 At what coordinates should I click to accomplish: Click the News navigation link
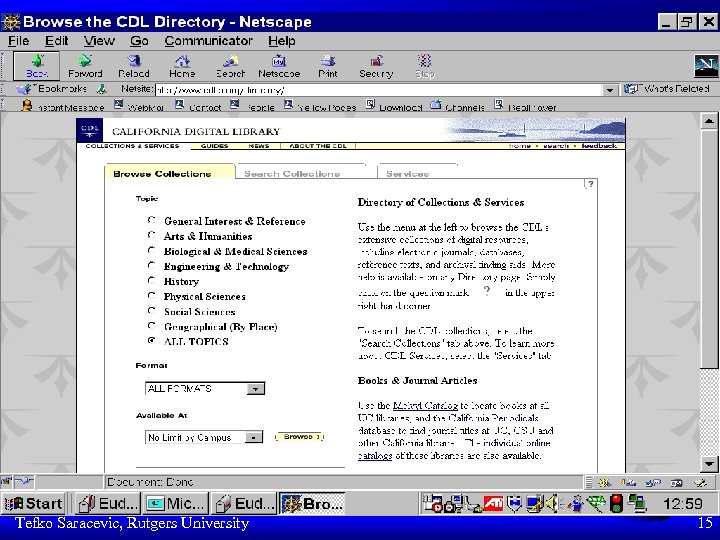(x=259, y=146)
